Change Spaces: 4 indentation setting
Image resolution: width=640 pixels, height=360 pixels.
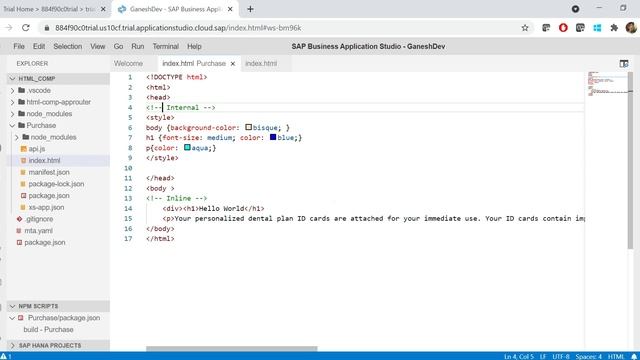589,356
